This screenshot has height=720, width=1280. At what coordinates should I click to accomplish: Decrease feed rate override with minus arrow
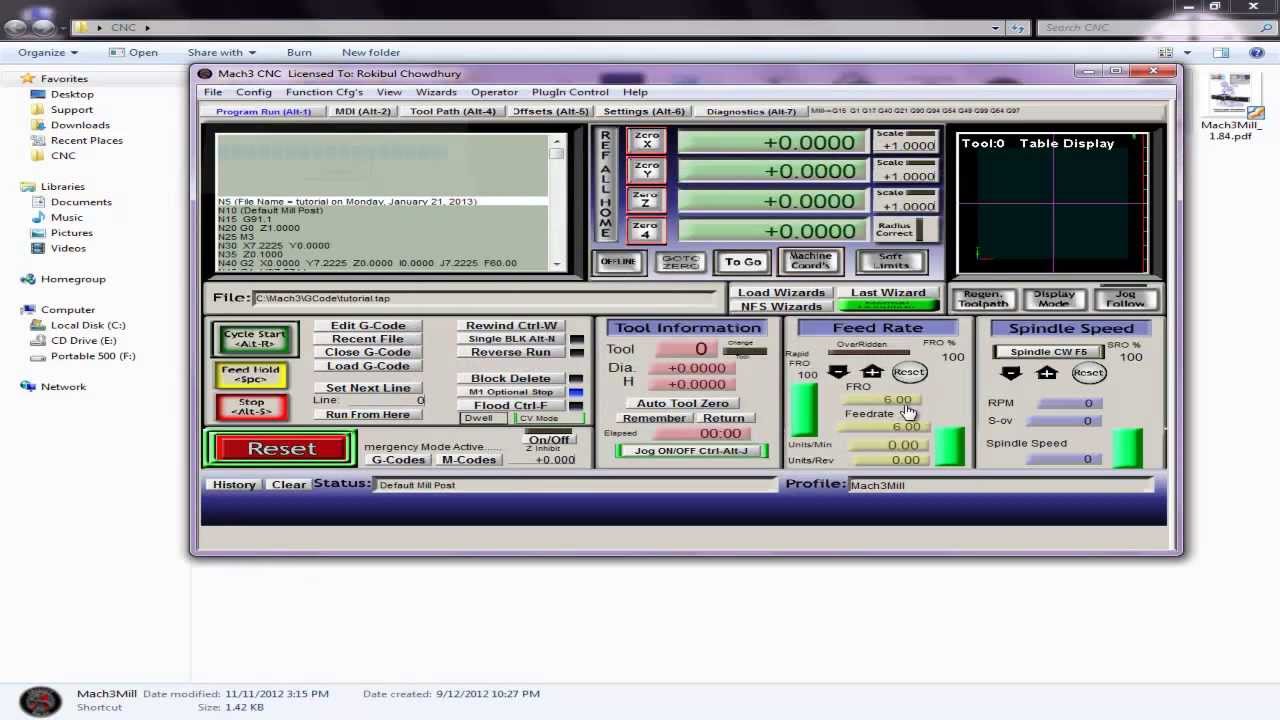[838, 372]
